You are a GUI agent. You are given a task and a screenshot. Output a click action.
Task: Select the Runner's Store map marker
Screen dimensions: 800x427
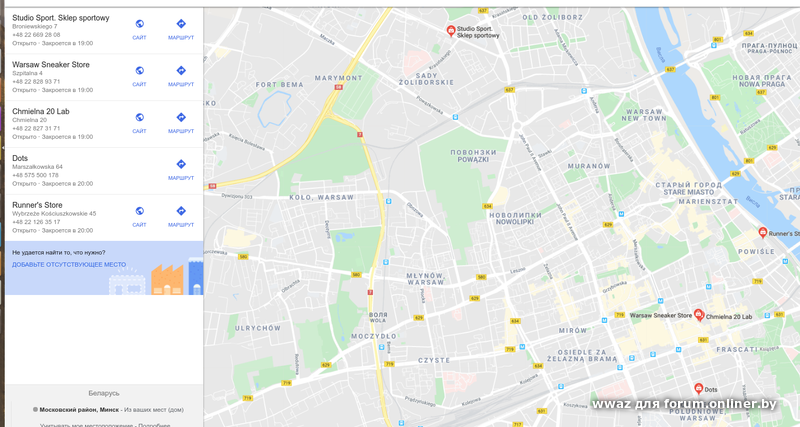pyautogui.click(x=762, y=233)
